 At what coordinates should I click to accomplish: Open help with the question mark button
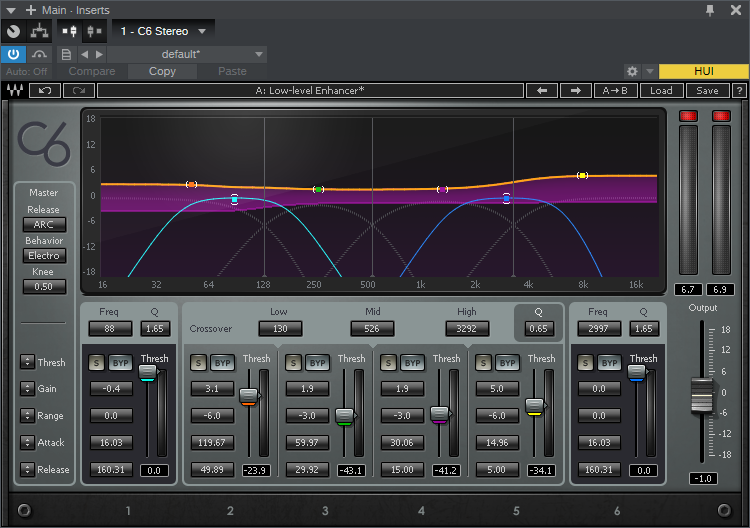(x=739, y=90)
